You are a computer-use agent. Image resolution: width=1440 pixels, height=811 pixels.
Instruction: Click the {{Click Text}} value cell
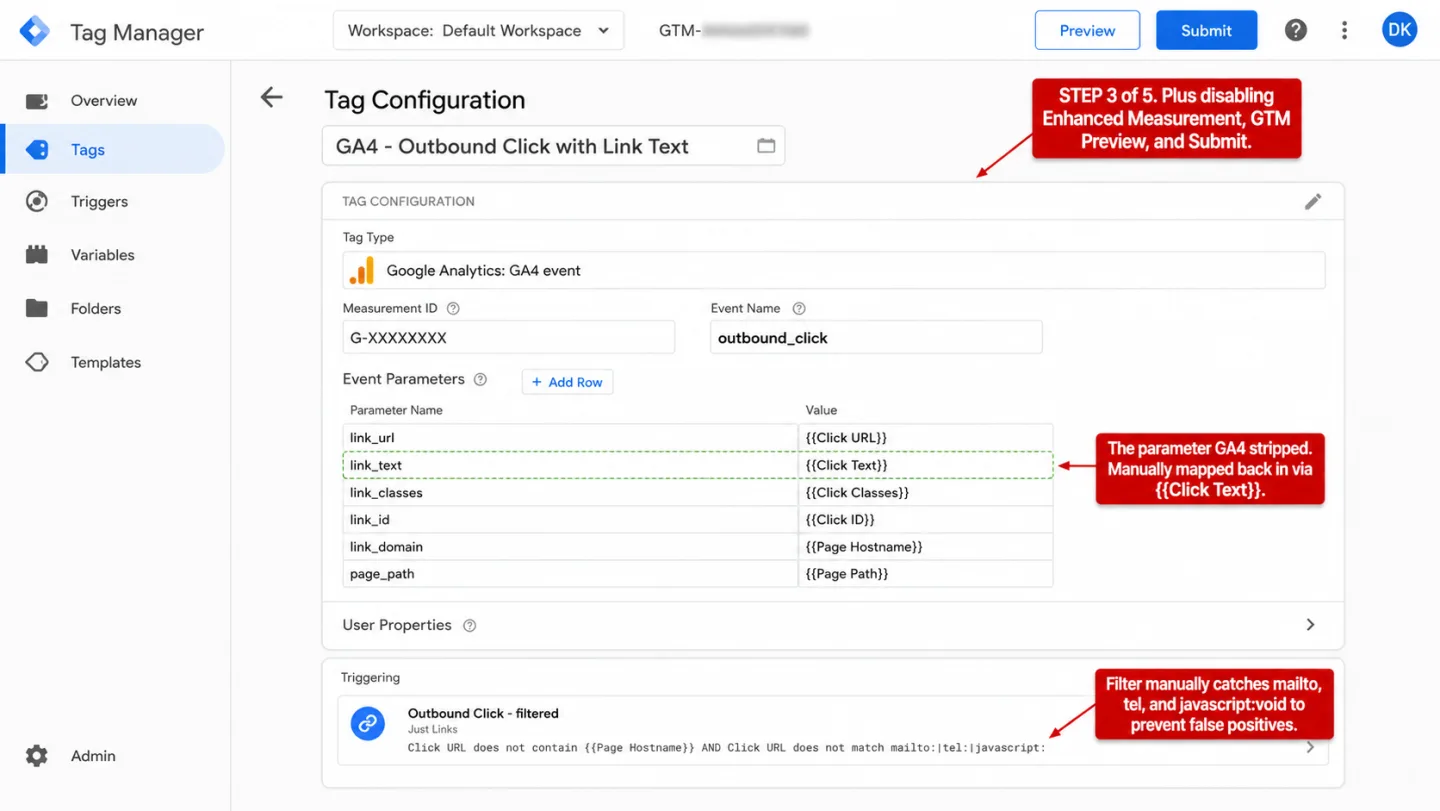click(x=926, y=465)
